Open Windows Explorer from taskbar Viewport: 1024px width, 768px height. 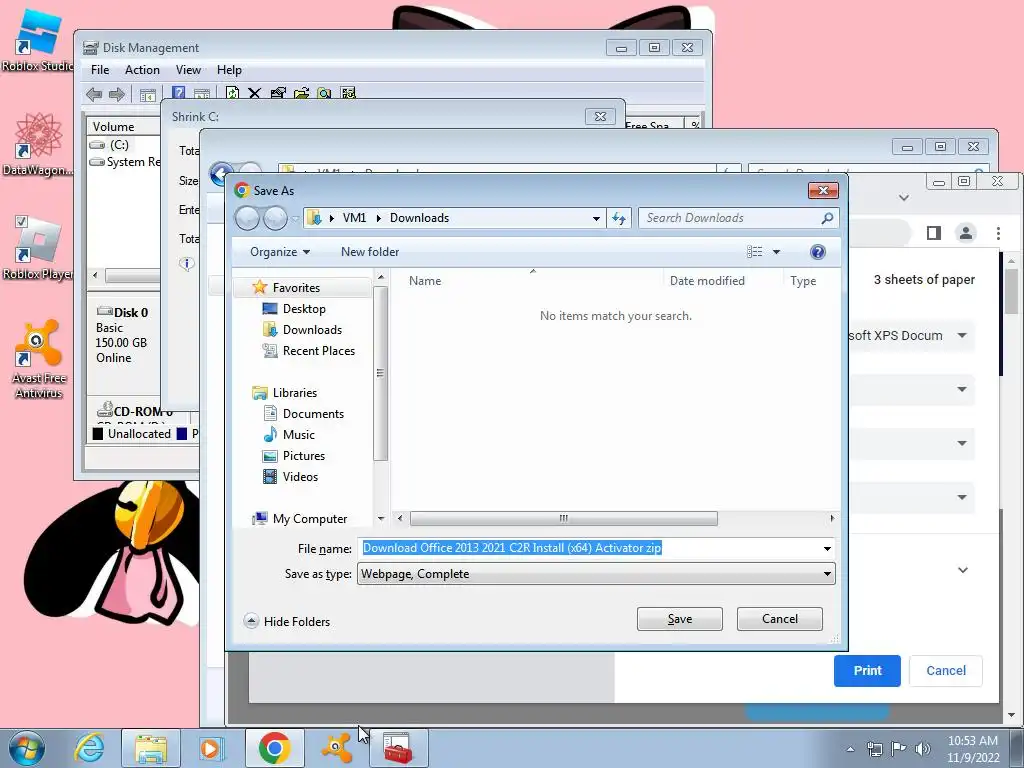(x=151, y=748)
